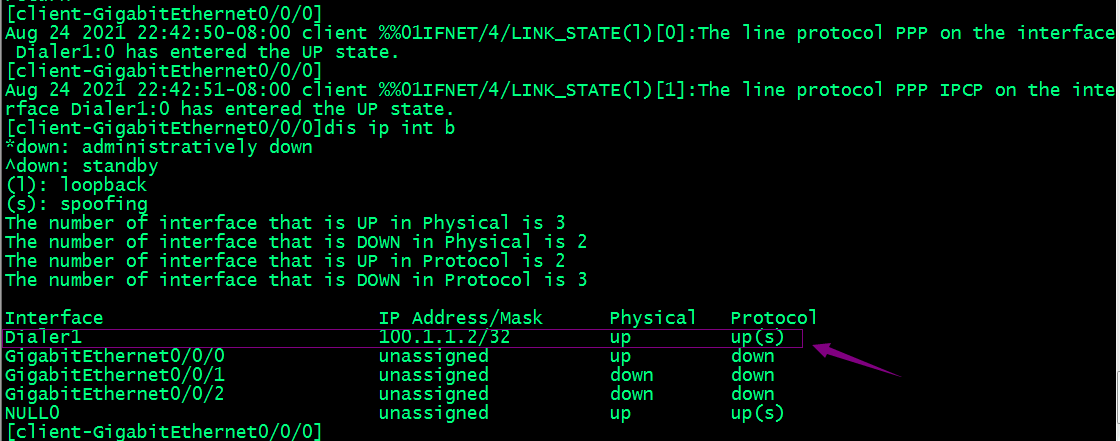
Task: Click the 22:42:50 PPP log message
Action: [560, 42]
